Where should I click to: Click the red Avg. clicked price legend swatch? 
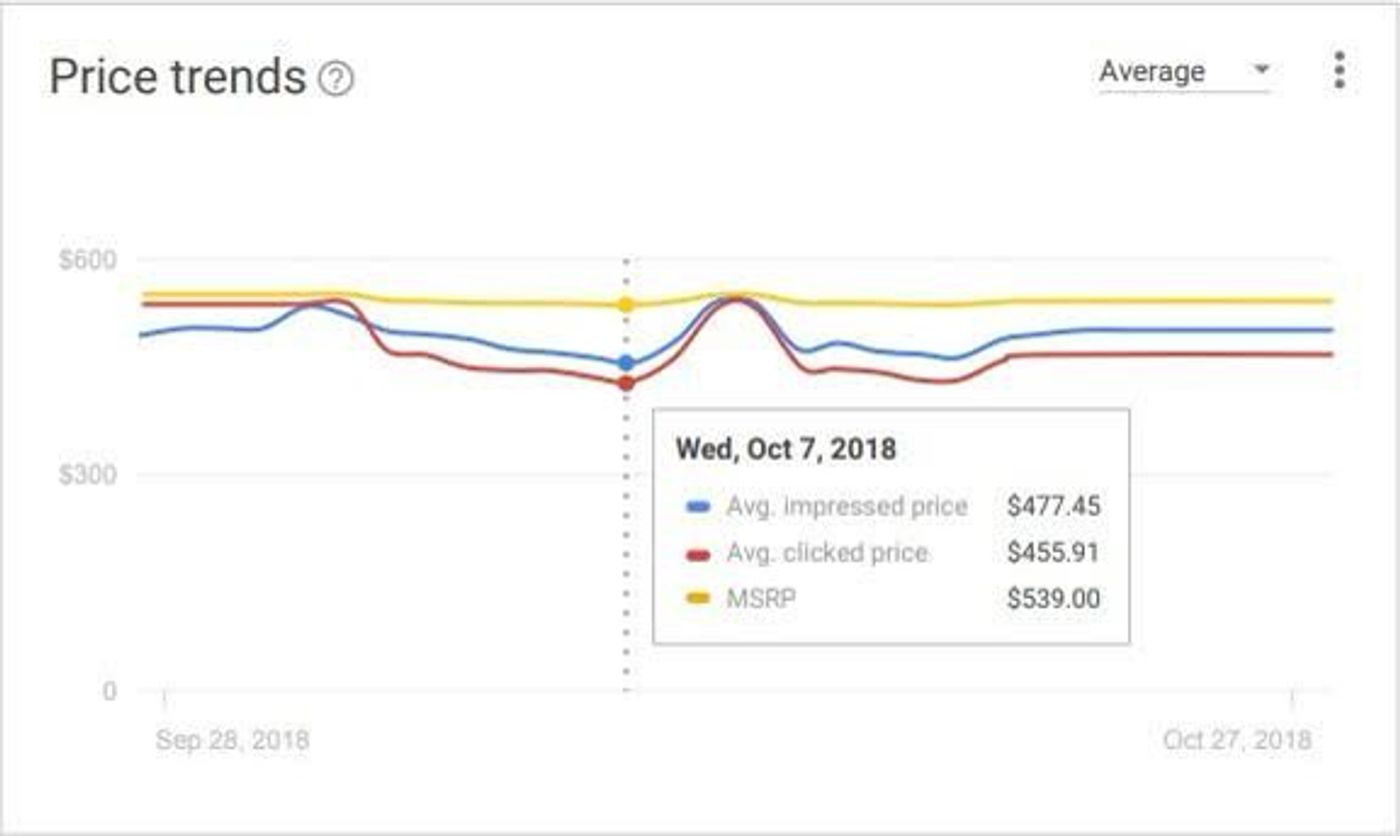click(x=698, y=554)
